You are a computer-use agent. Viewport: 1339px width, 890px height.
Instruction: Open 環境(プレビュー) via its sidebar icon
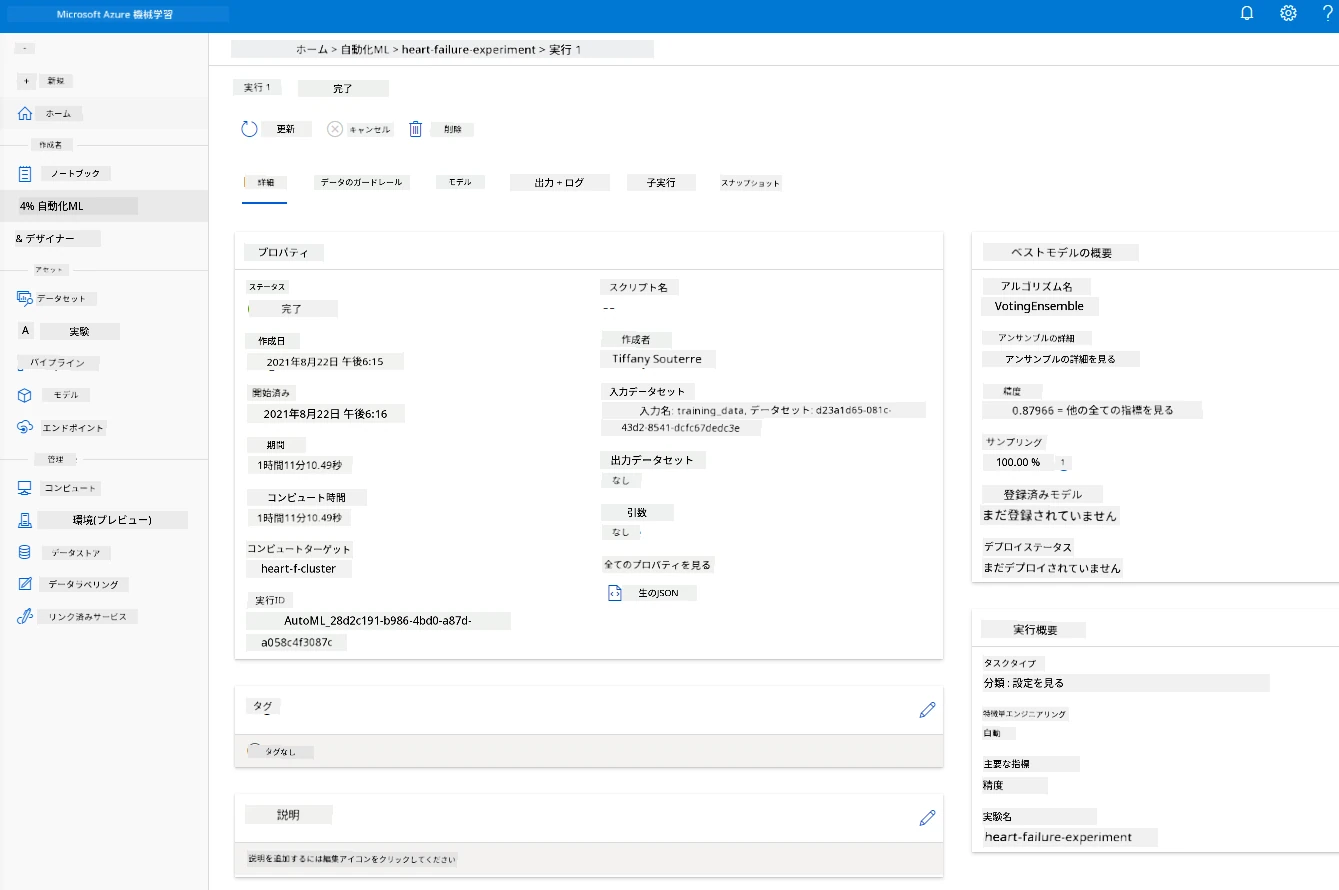point(25,520)
